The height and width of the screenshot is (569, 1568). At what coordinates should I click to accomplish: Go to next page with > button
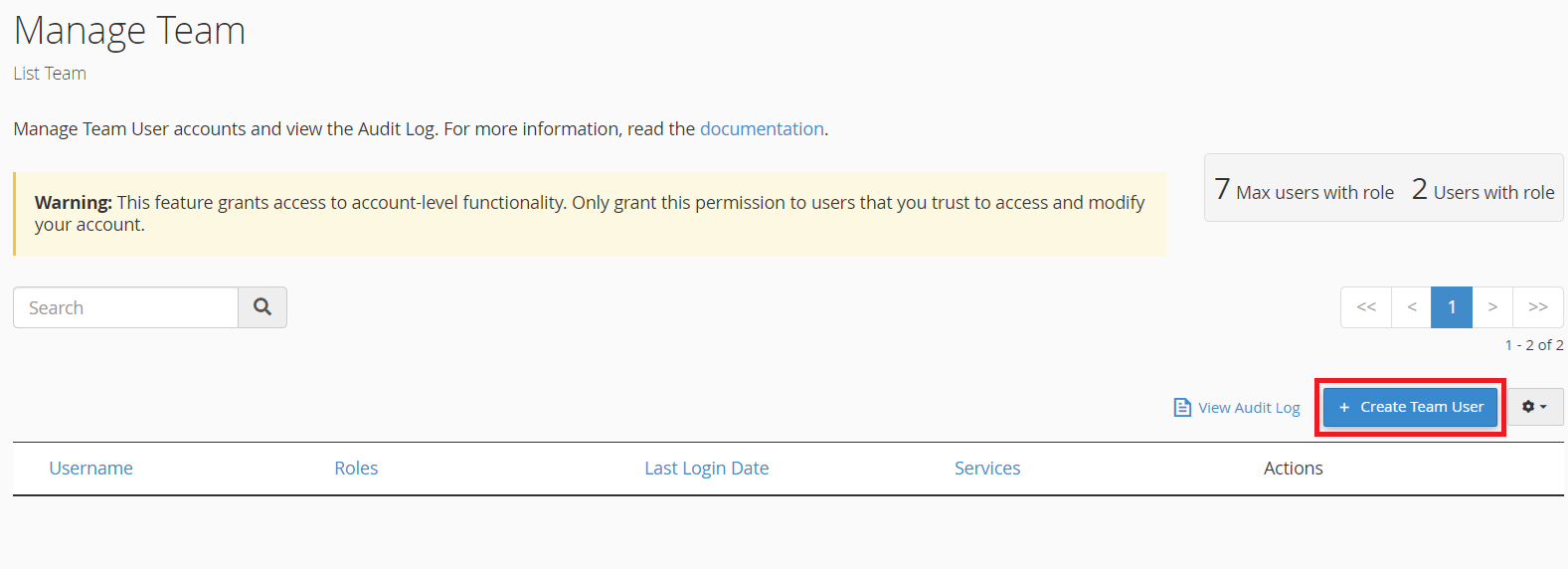coord(1492,307)
